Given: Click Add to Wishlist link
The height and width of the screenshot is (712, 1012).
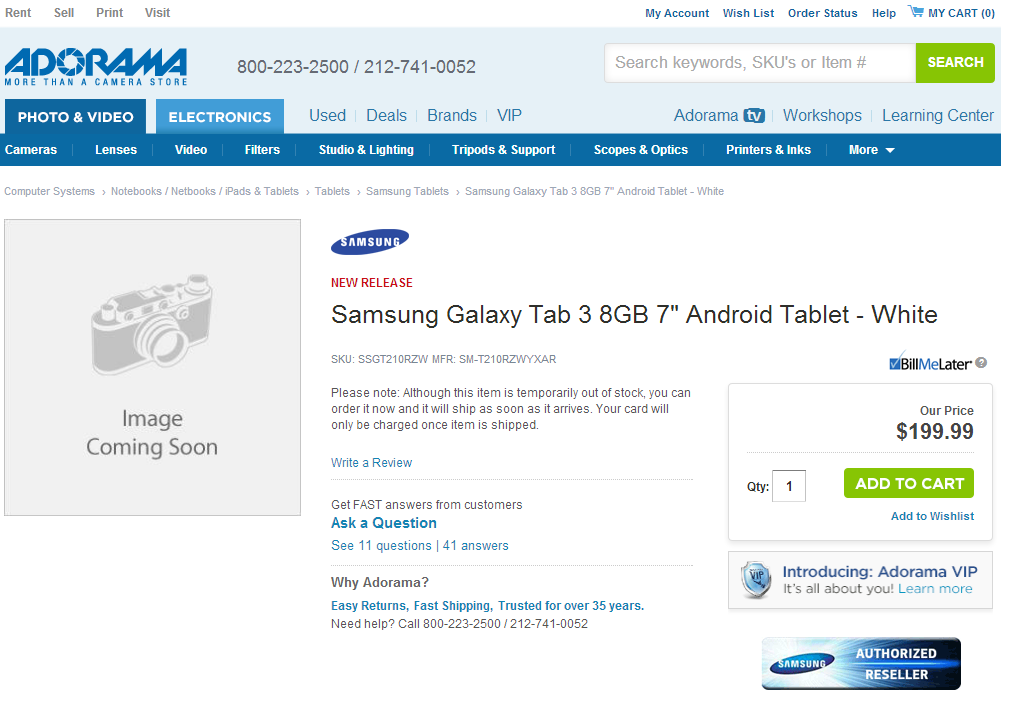Looking at the screenshot, I should [x=932, y=516].
